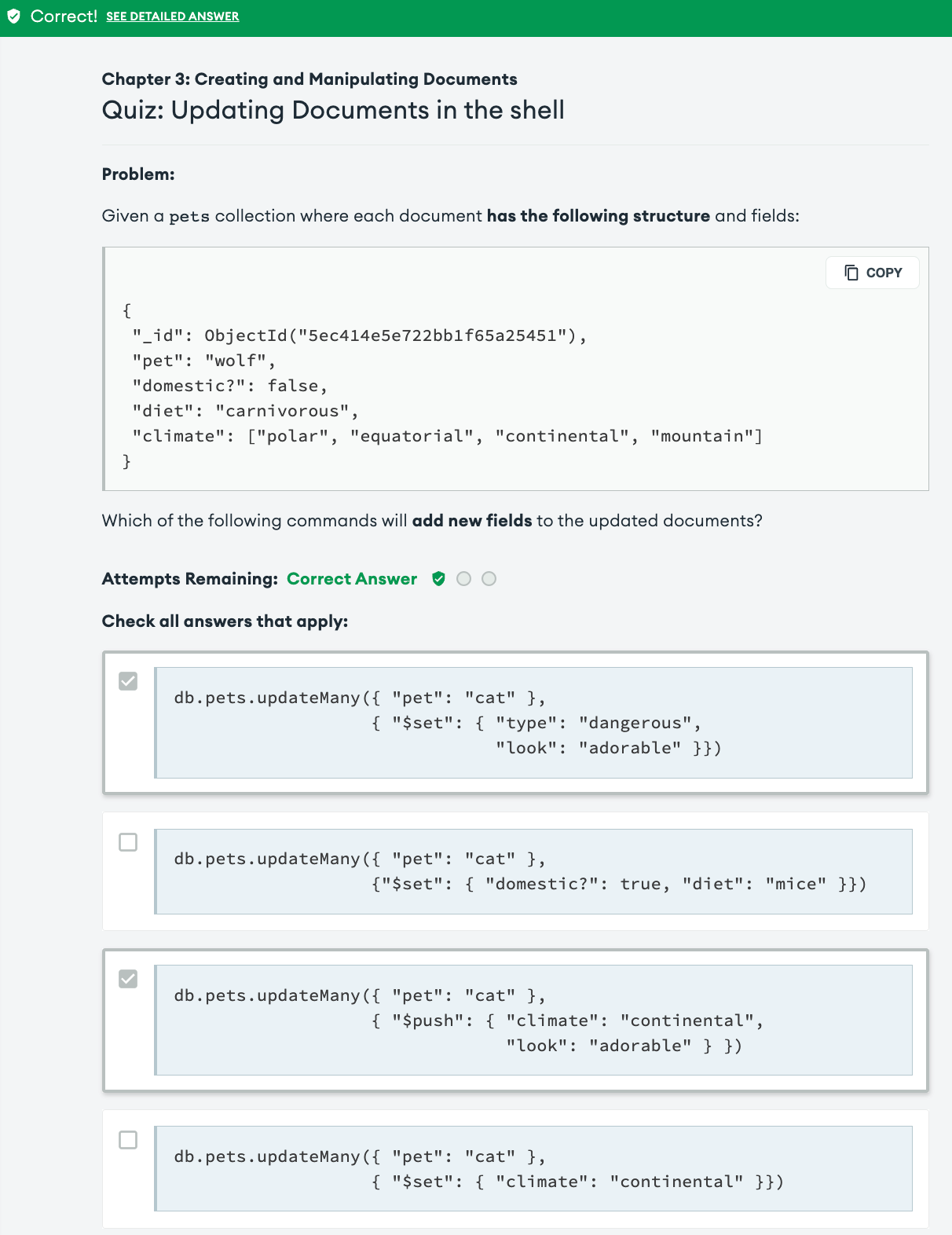Click the "Correct Answer" status text
Image resolution: width=952 pixels, height=1235 pixels.
tap(352, 579)
